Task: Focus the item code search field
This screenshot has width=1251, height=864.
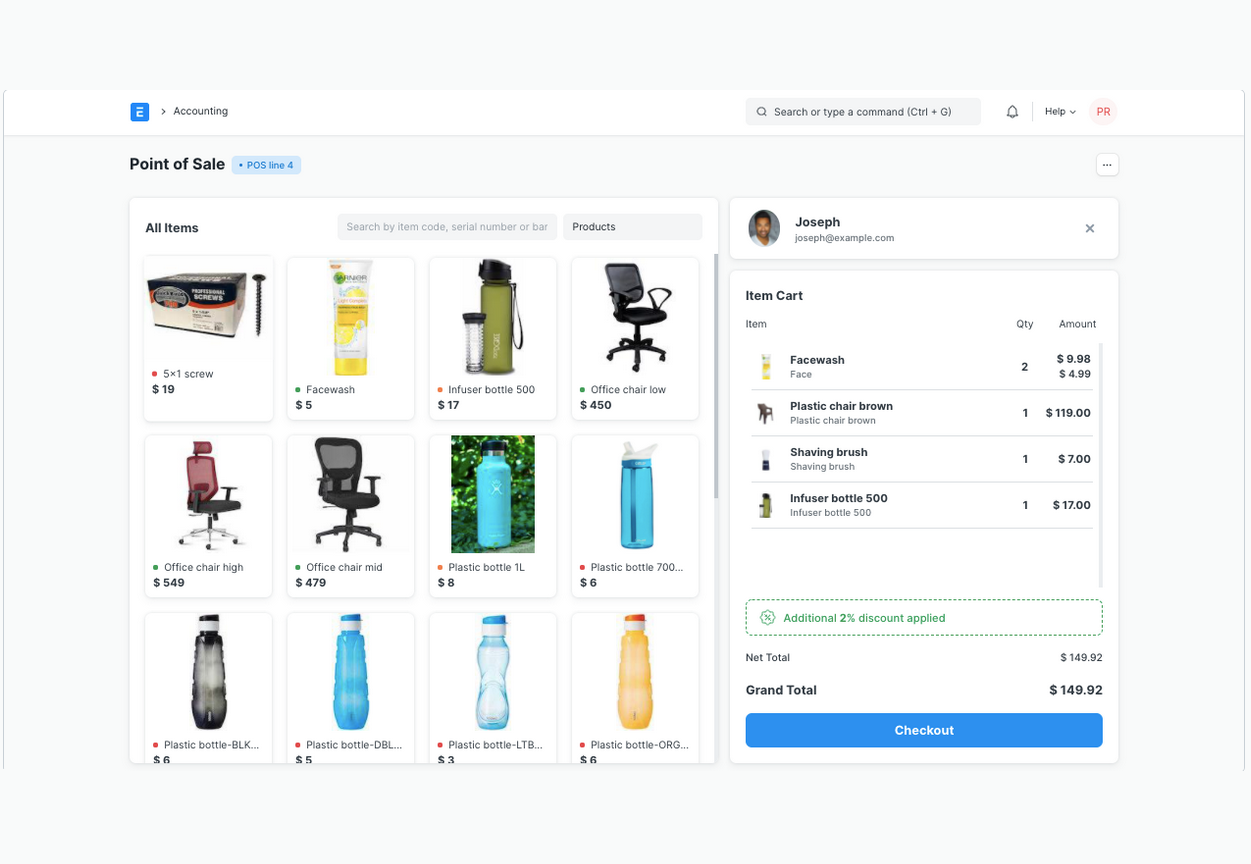Action: 447,227
